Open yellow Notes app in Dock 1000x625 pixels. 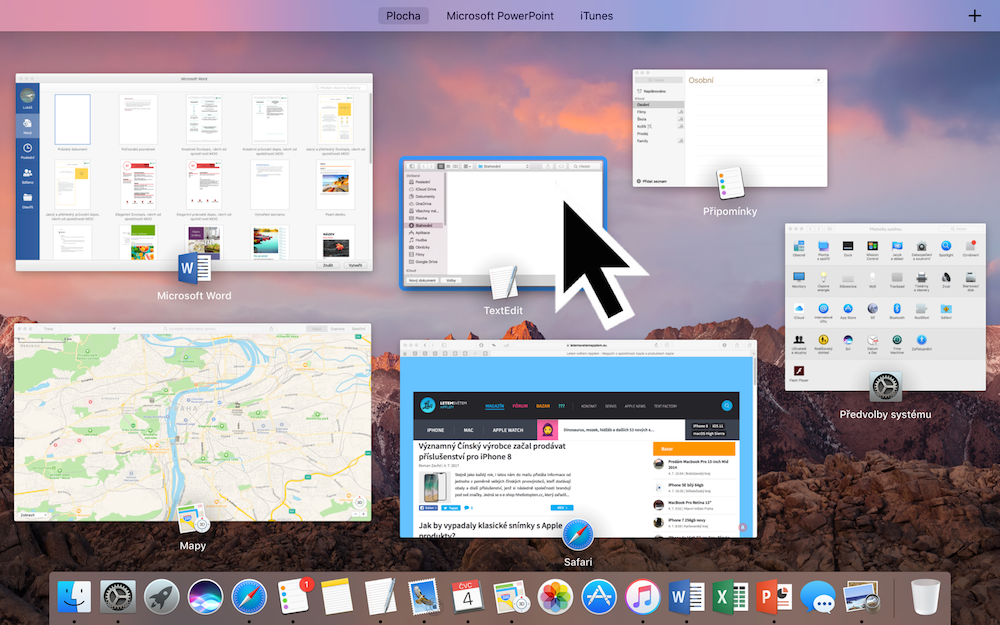[336, 597]
